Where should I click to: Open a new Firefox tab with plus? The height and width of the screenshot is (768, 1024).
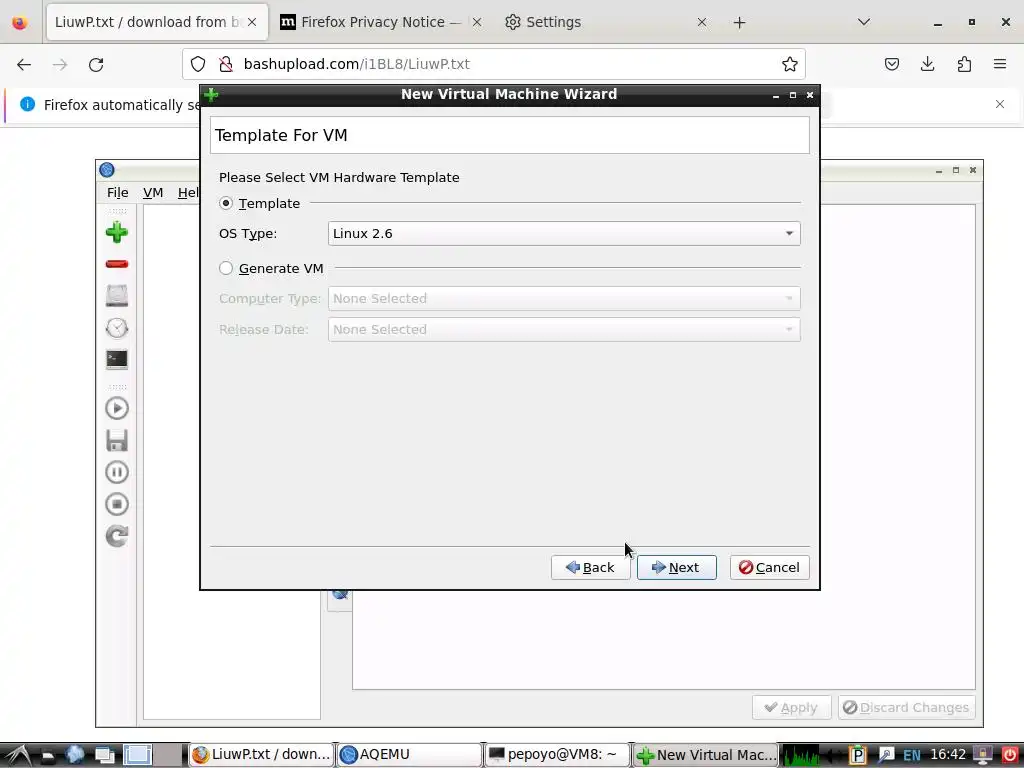click(x=739, y=23)
